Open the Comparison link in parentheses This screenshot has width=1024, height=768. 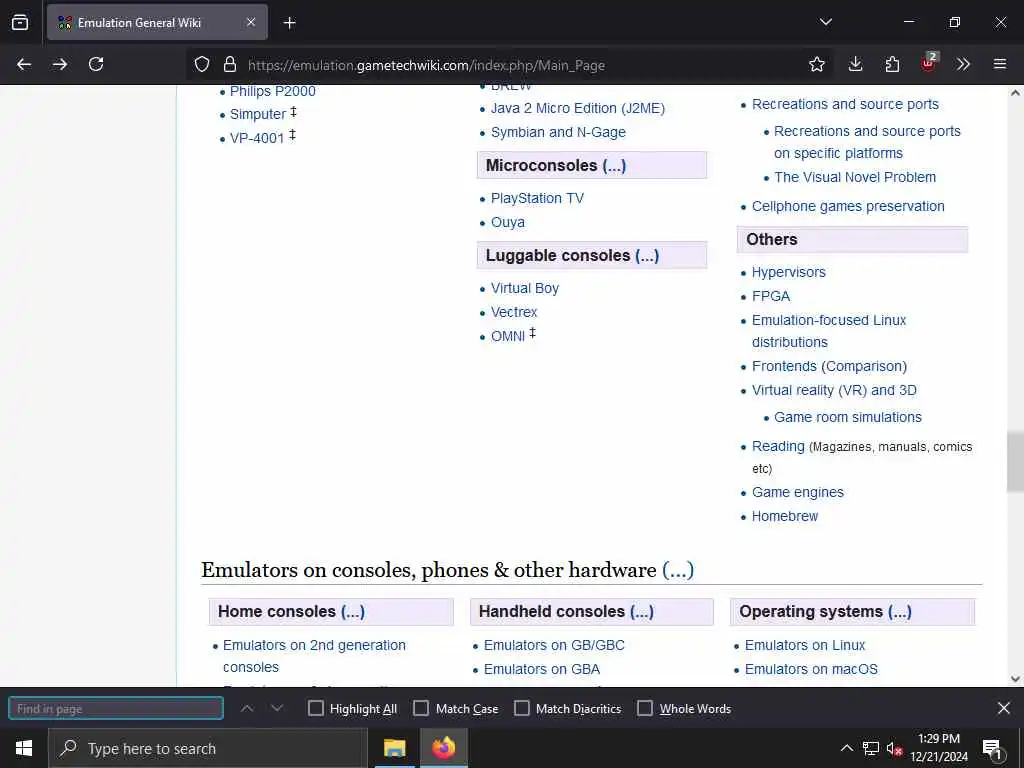pos(864,366)
